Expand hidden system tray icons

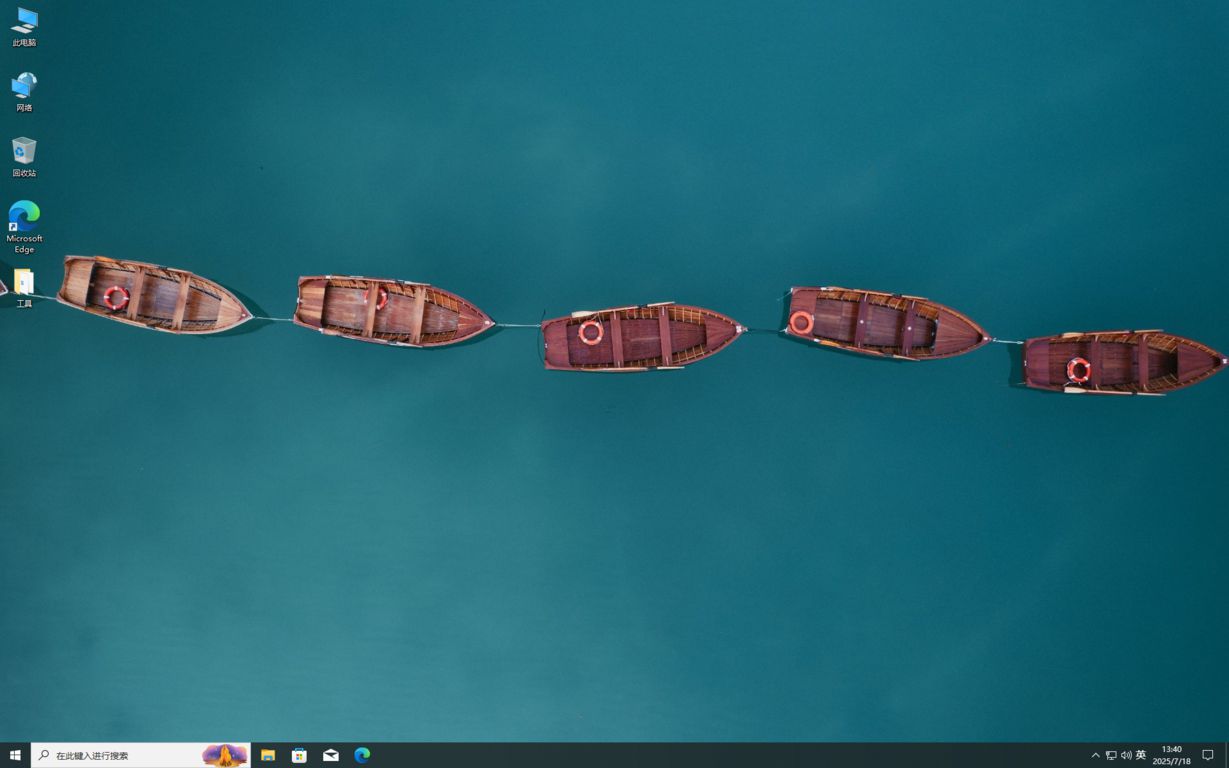click(1095, 755)
